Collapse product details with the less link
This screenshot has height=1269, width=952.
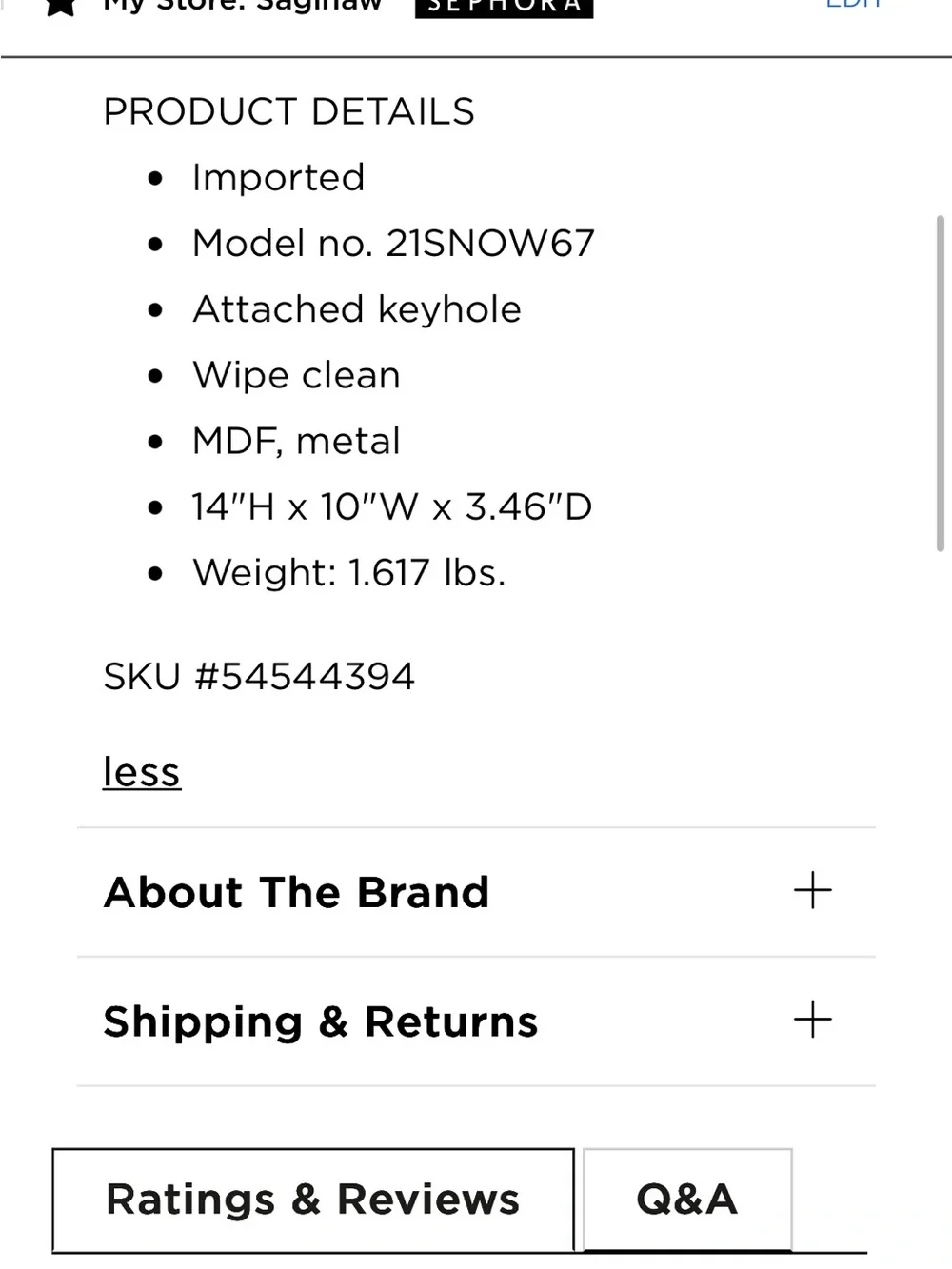click(142, 772)
